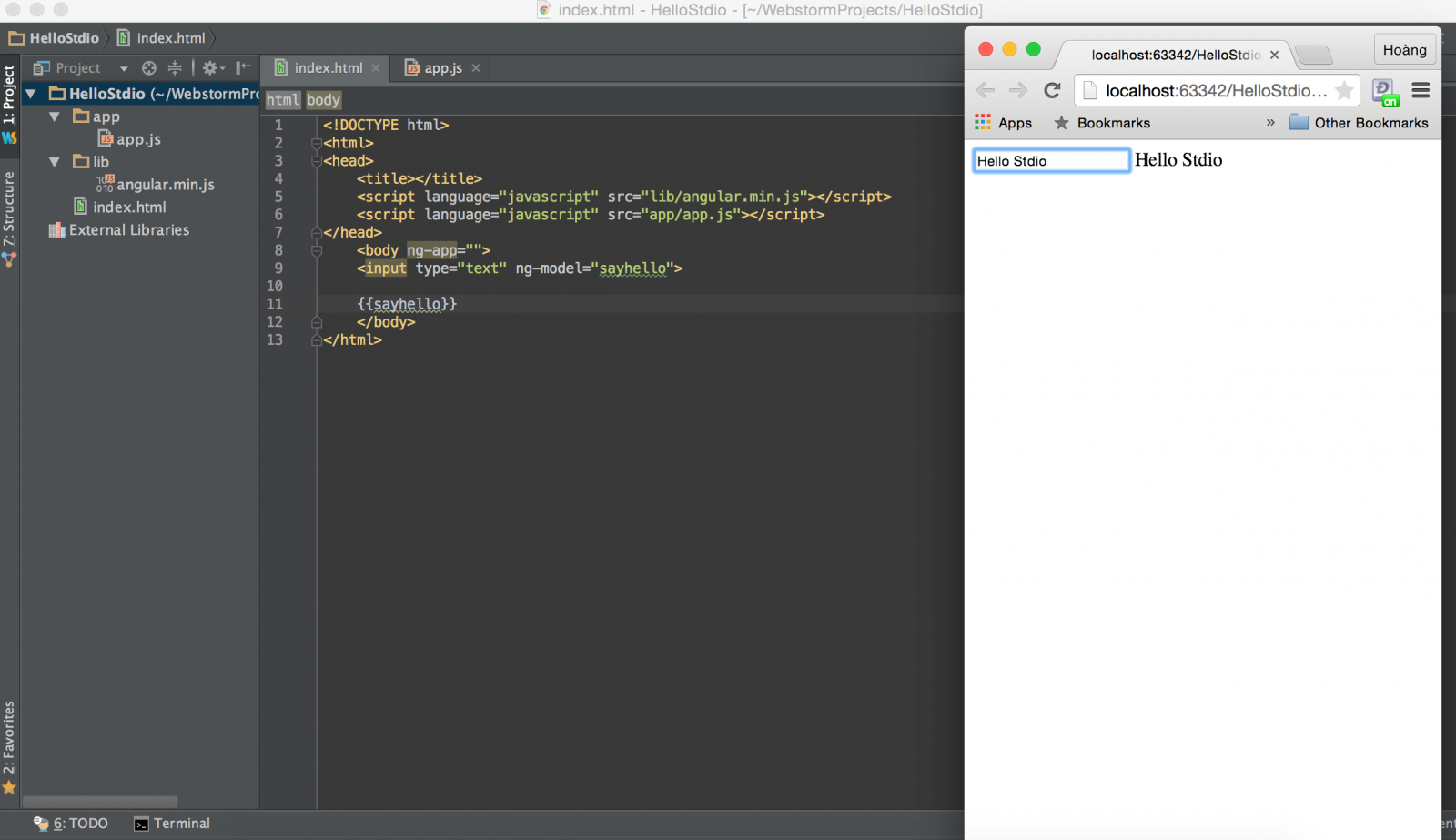Close the index.html editor tab
Viewport: 1456px width, 840px height.
pyautogui.click(x=376, y=68)
